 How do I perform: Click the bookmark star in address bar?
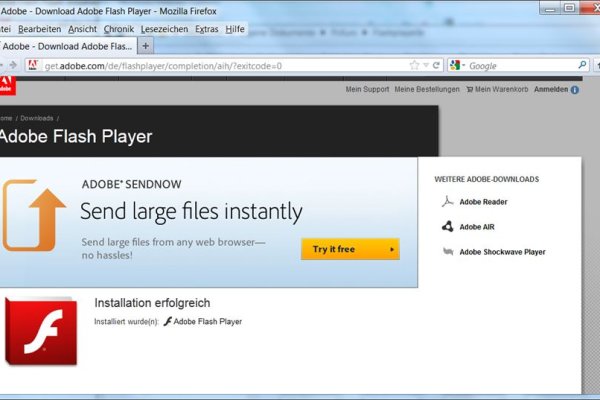pyautogui.click(x=415, y=66)
